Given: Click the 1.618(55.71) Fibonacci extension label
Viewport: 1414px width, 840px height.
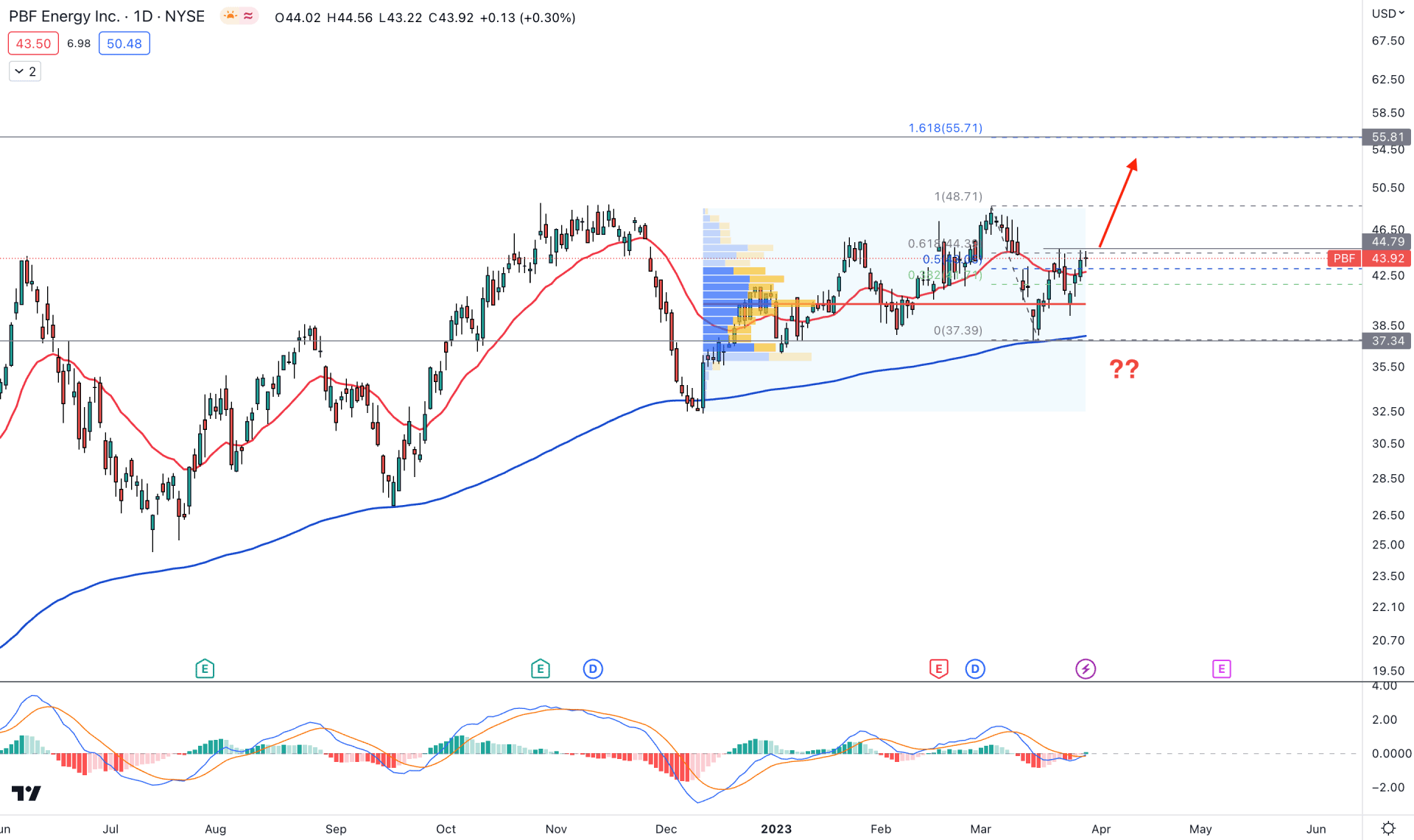Looking at the screenshot, I should pos(946,128).
